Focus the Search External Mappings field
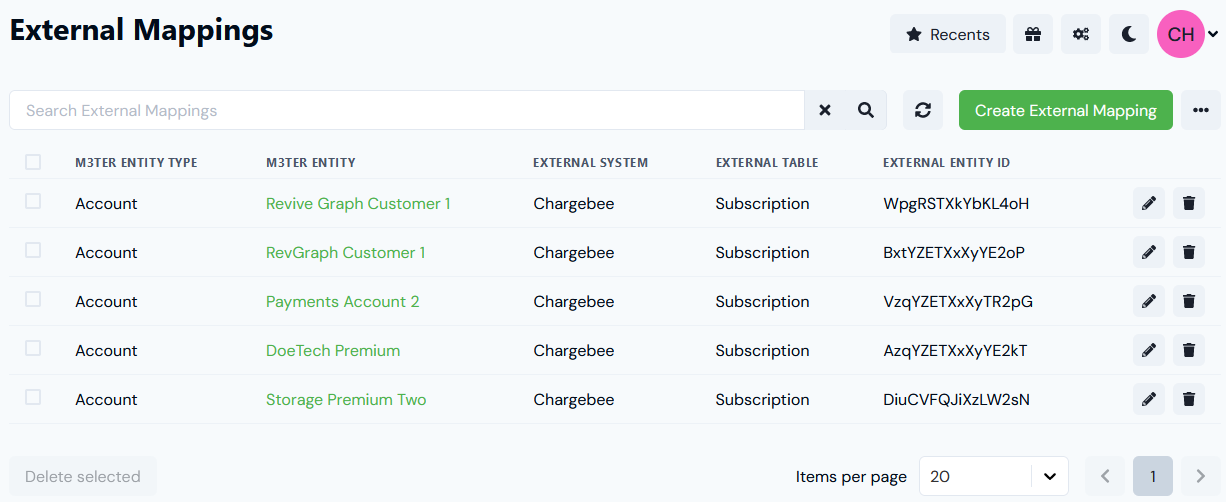This screenshot has width=1226, height=502. pyautogui.click(x=407, y=110)
